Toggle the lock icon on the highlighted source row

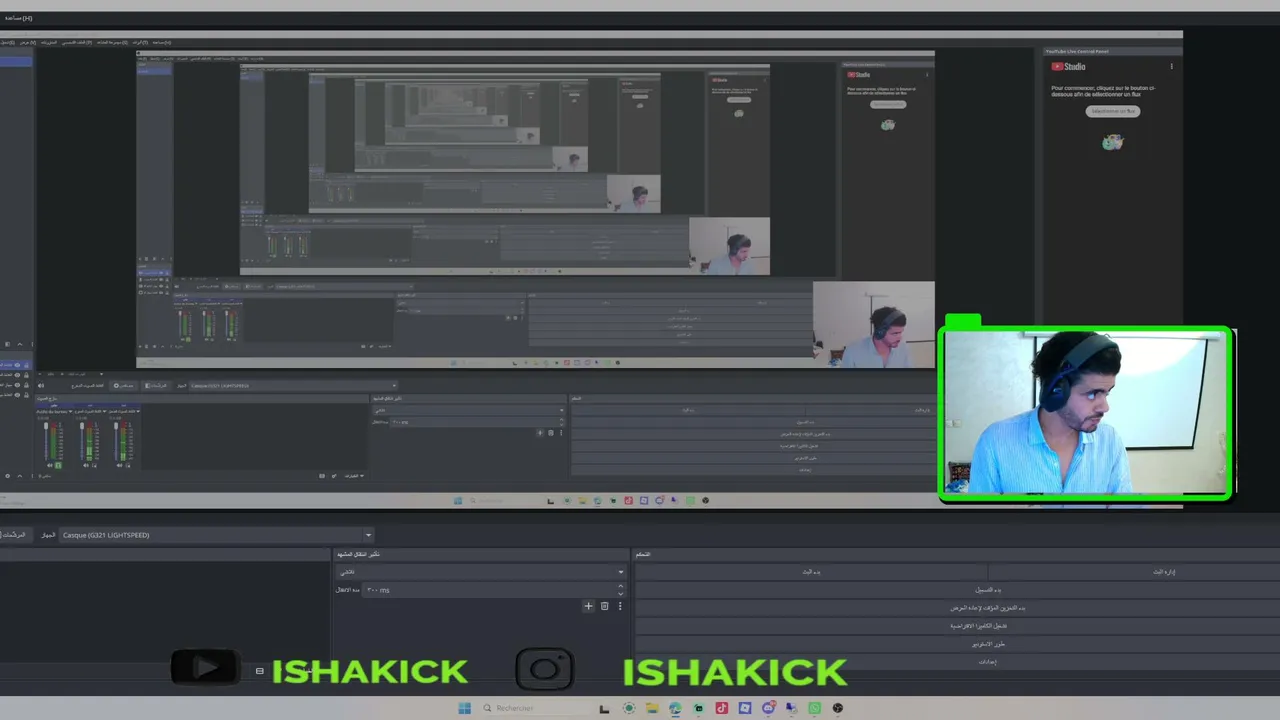(x=26, y=366)
